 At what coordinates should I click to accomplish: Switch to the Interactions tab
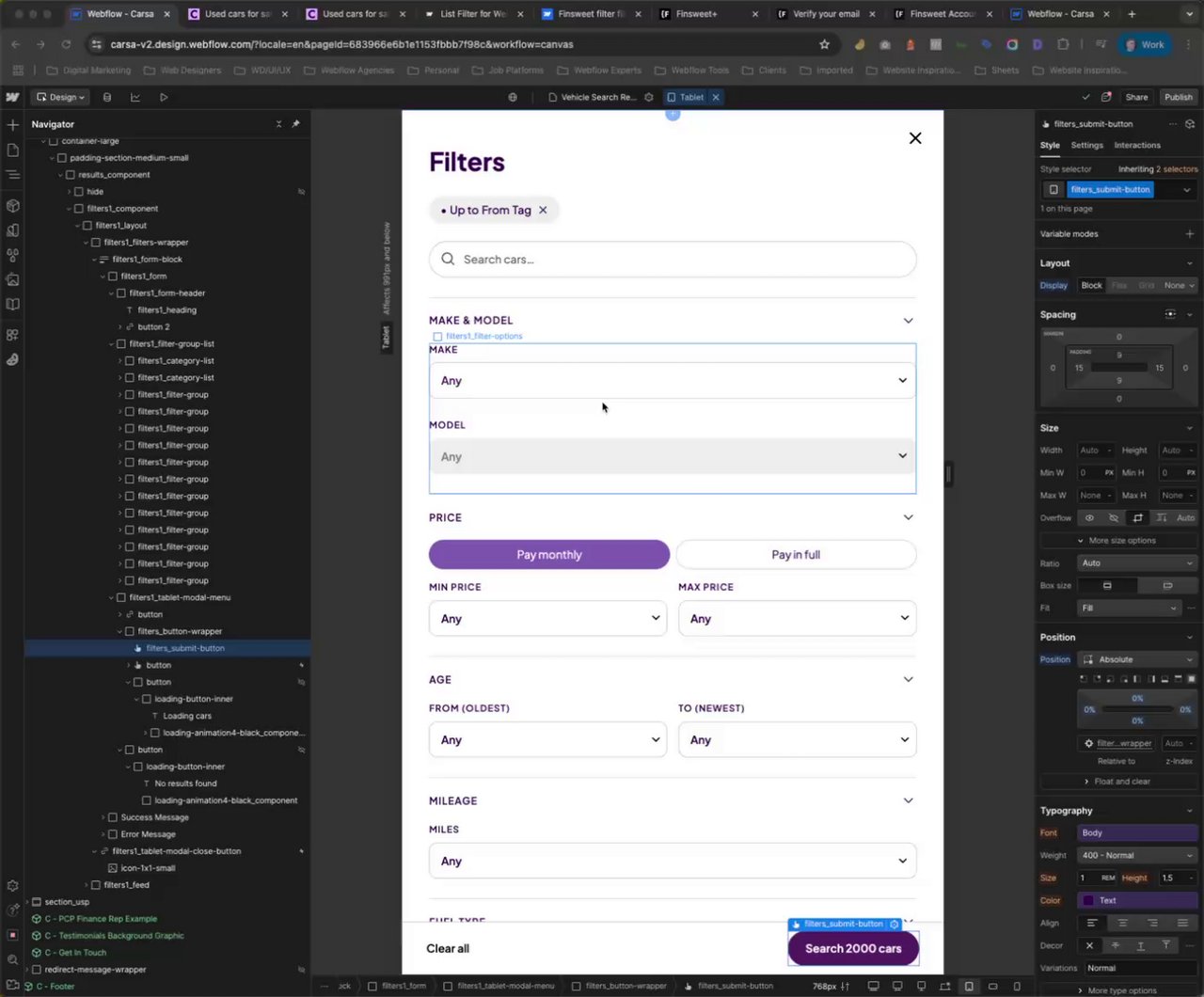[1137, 145]
